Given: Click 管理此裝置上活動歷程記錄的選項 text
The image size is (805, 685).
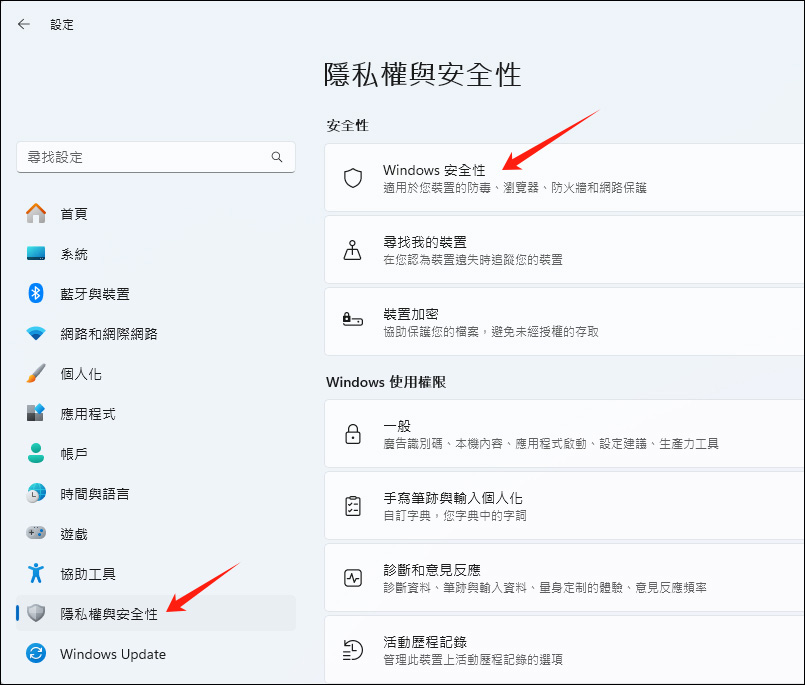Looking at the screenshot, I should coord(473,659).
